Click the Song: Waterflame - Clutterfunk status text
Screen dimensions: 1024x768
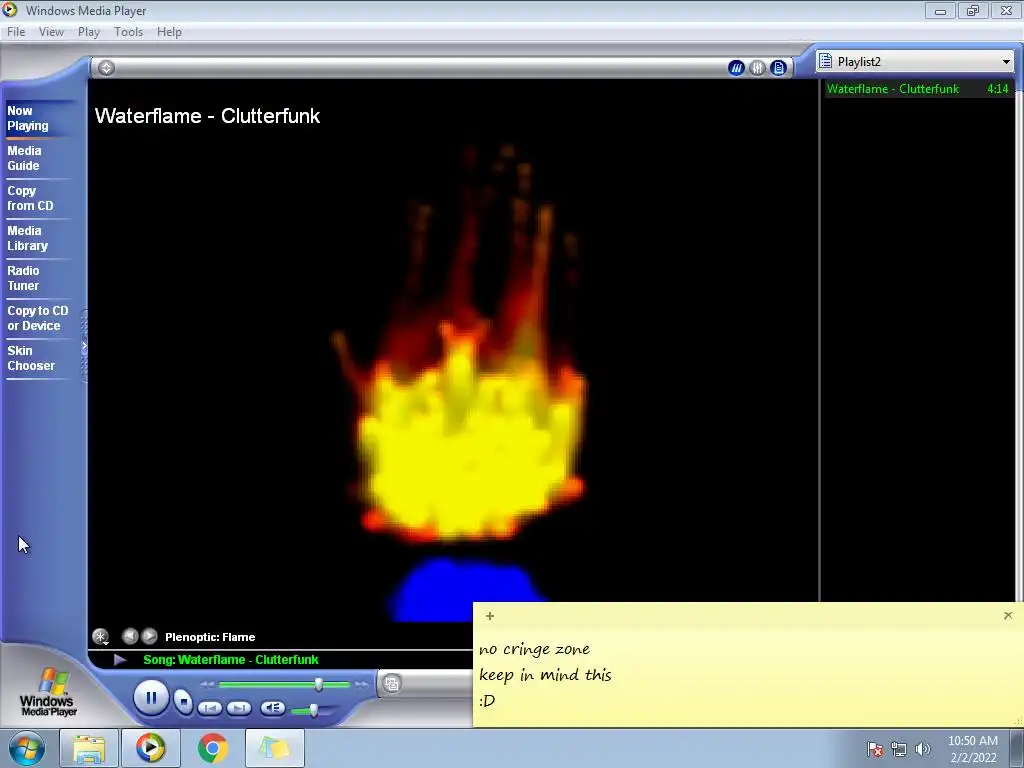(231, 660)
